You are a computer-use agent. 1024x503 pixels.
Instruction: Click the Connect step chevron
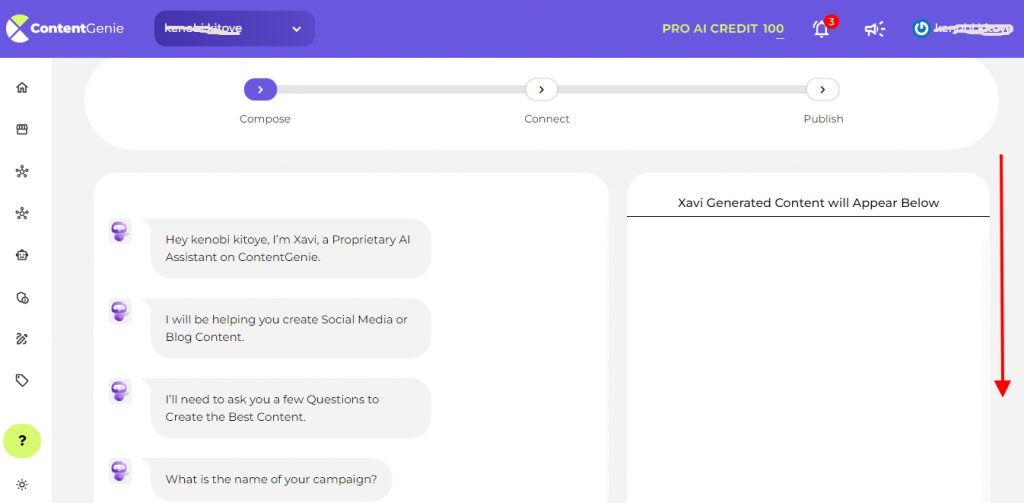tap(541, 89)
